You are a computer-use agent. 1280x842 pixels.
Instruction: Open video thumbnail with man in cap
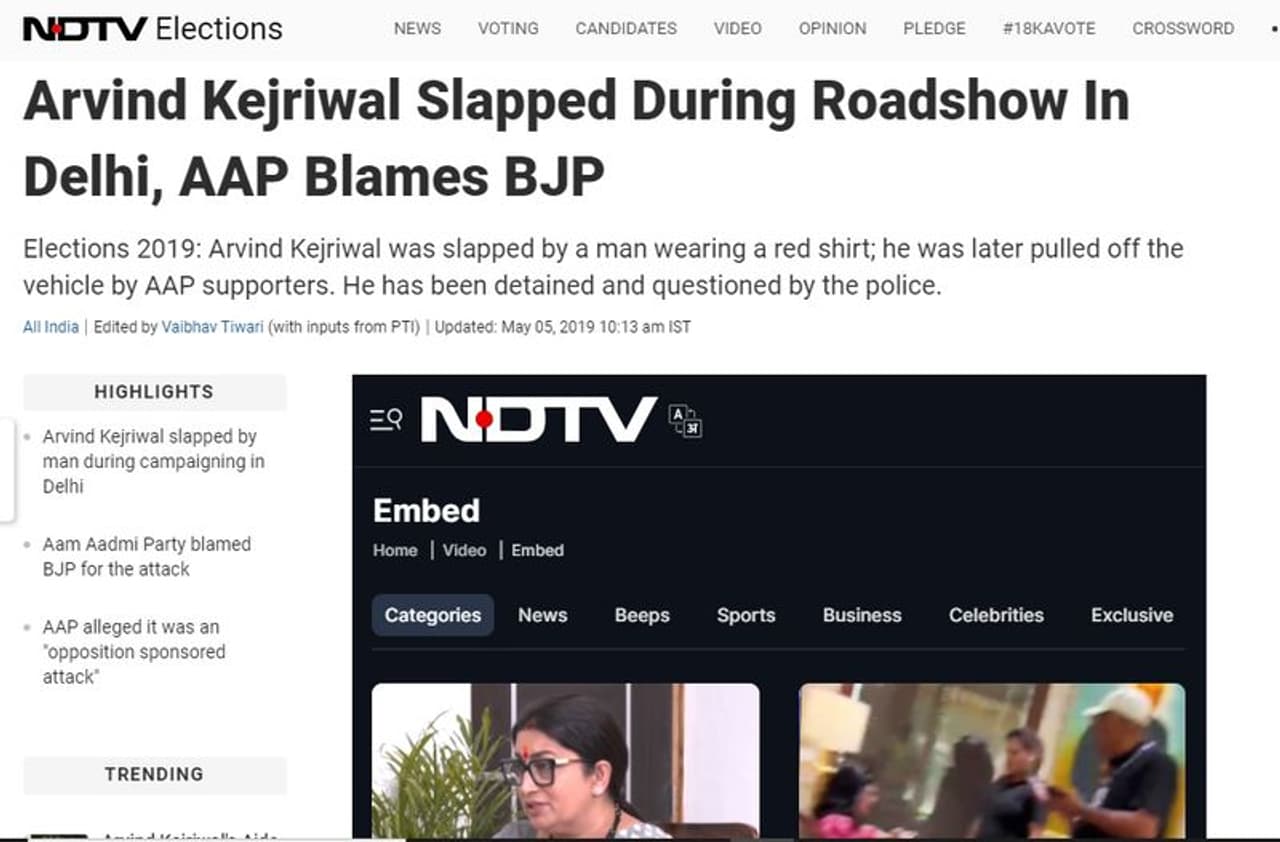[992, 761]
